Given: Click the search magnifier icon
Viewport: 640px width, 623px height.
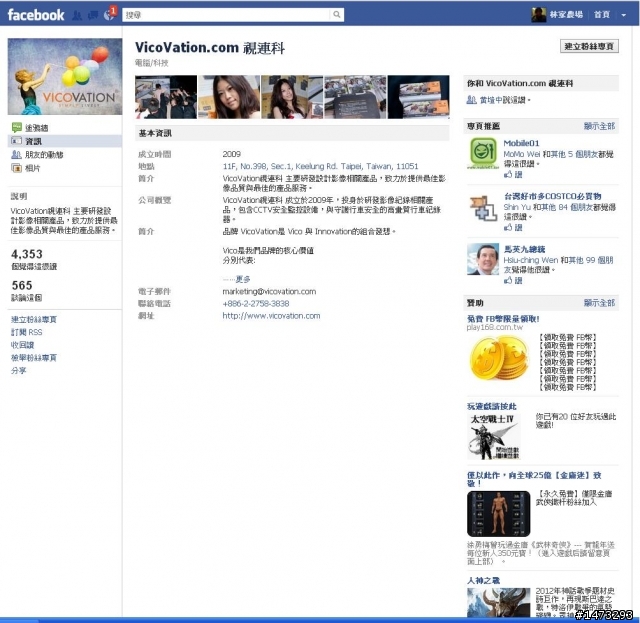Looking at the screenshot, I should coord(337,15).
